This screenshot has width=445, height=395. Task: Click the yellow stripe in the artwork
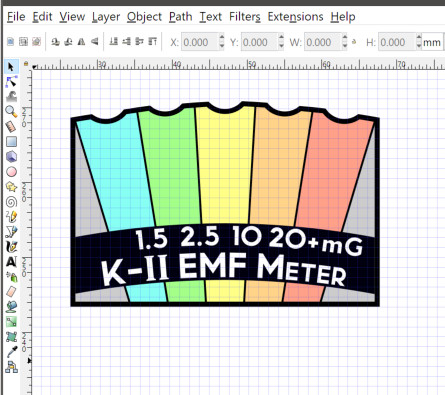[x=225, y=167]
